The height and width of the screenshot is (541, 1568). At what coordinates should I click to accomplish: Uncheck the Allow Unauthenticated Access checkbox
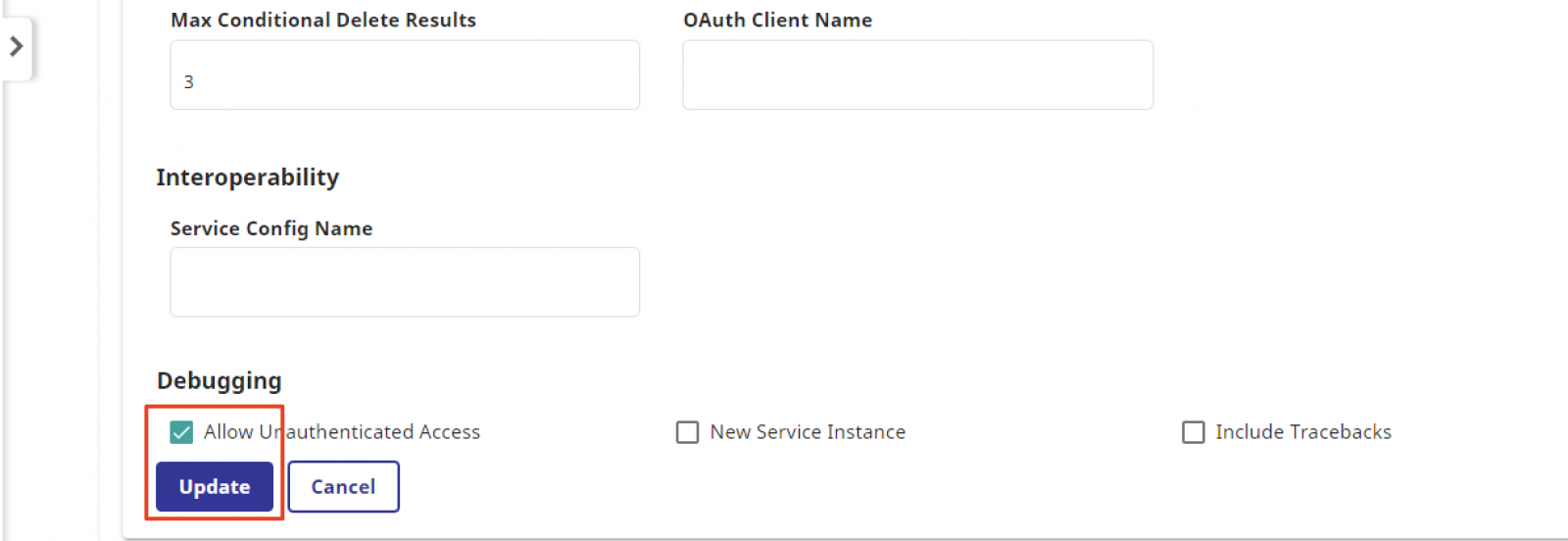(181, 432)
